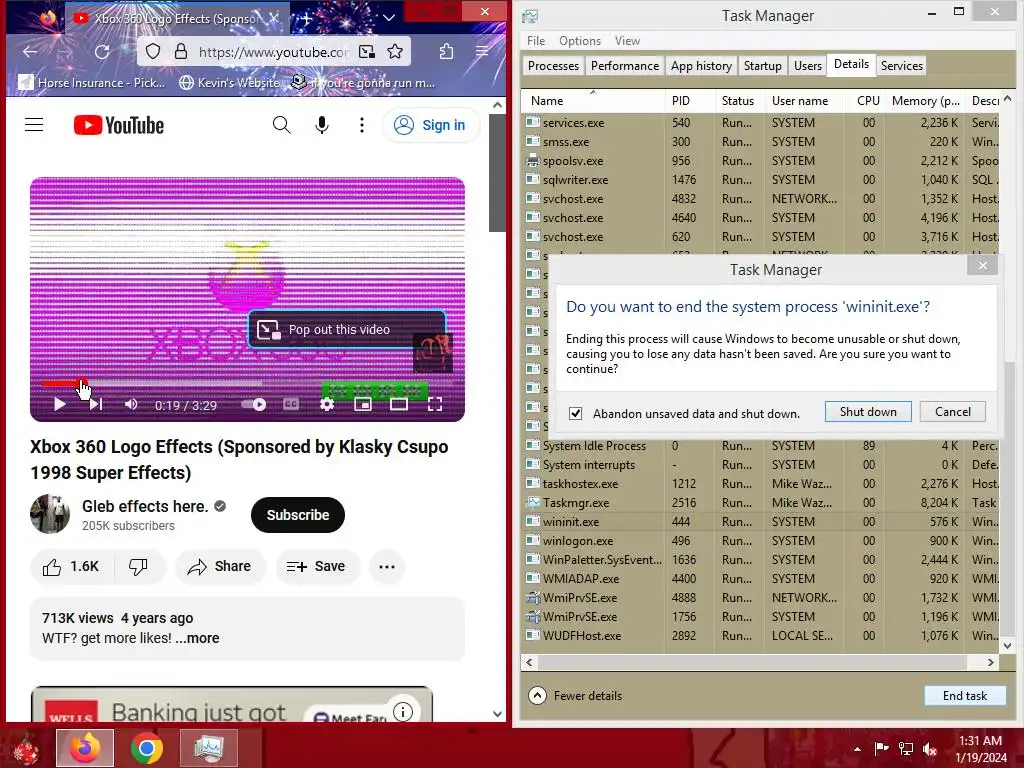
Task: Cancel the end process dialog
Action: click(953, 411)
